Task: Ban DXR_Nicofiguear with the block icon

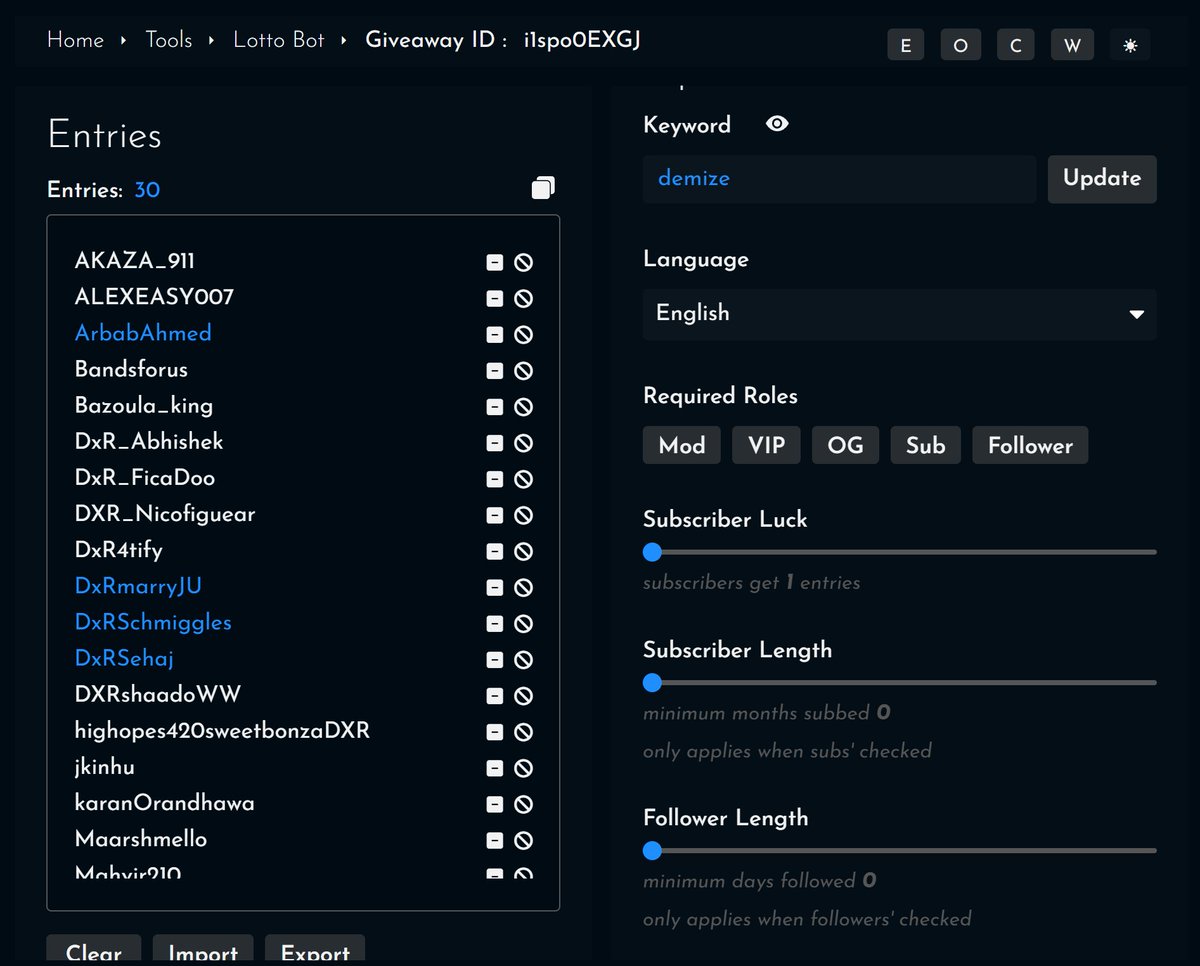Action: 523,515
